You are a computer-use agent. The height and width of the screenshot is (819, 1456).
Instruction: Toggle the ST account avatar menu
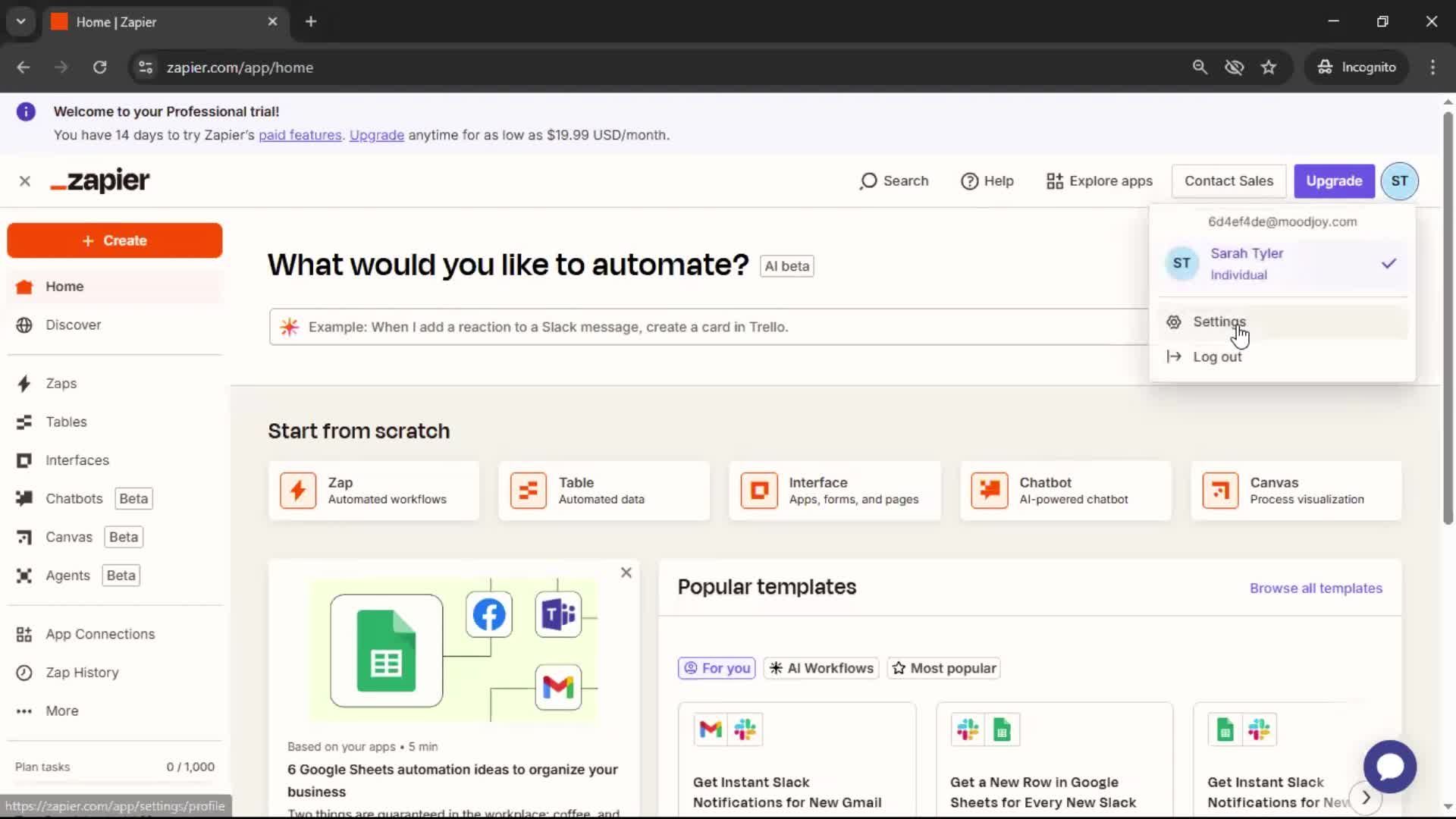[1399, 181]
